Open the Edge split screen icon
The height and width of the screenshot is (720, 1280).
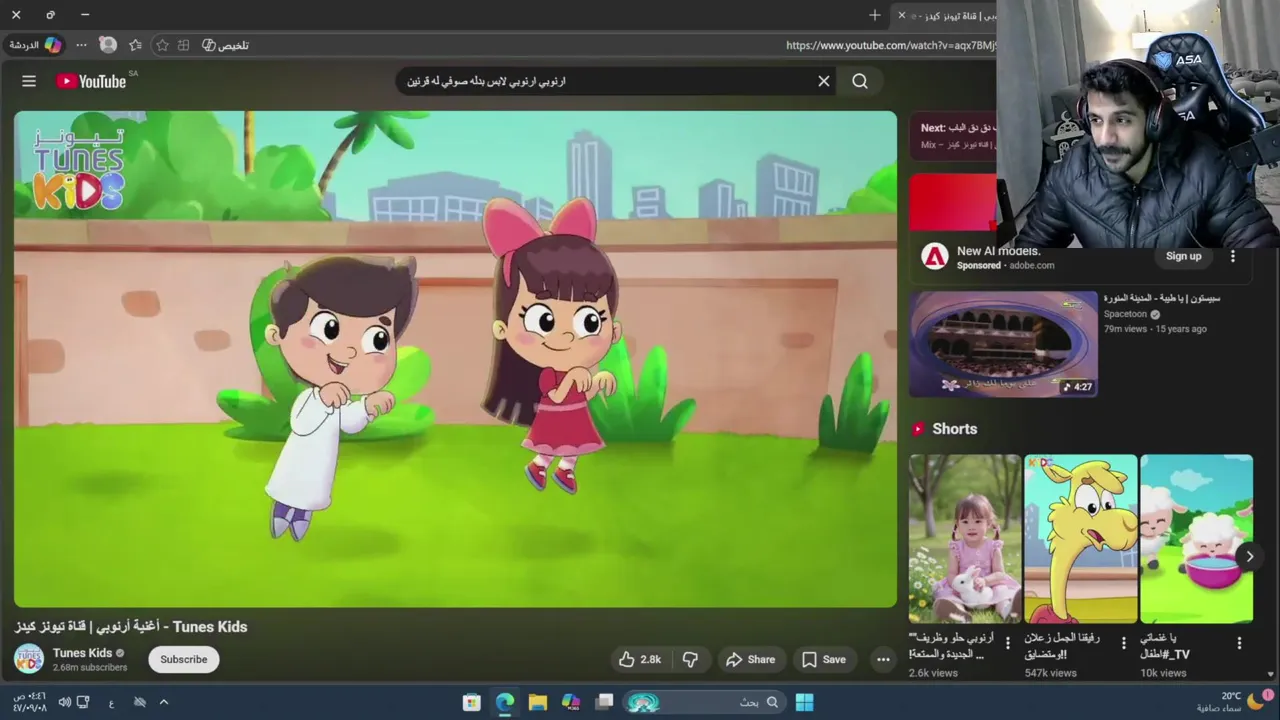point(184,45)
